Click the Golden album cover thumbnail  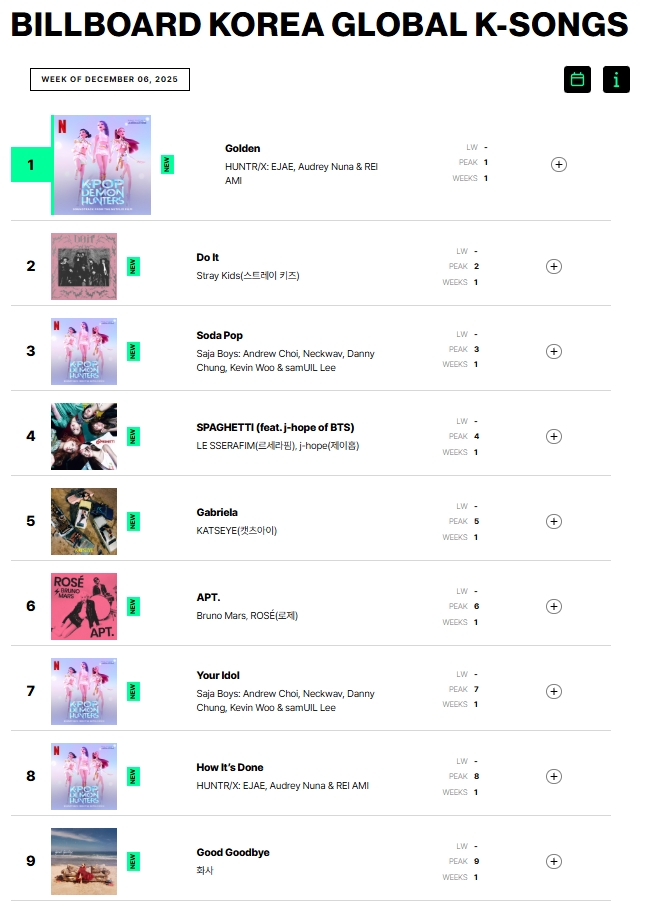pos(101,165)
